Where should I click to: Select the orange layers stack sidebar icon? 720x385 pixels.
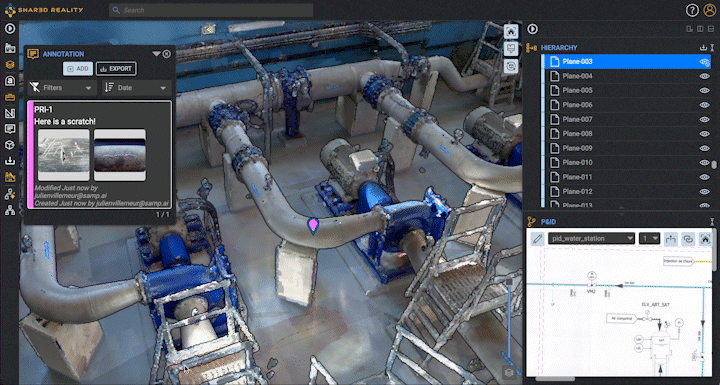[x=10, y=64]
